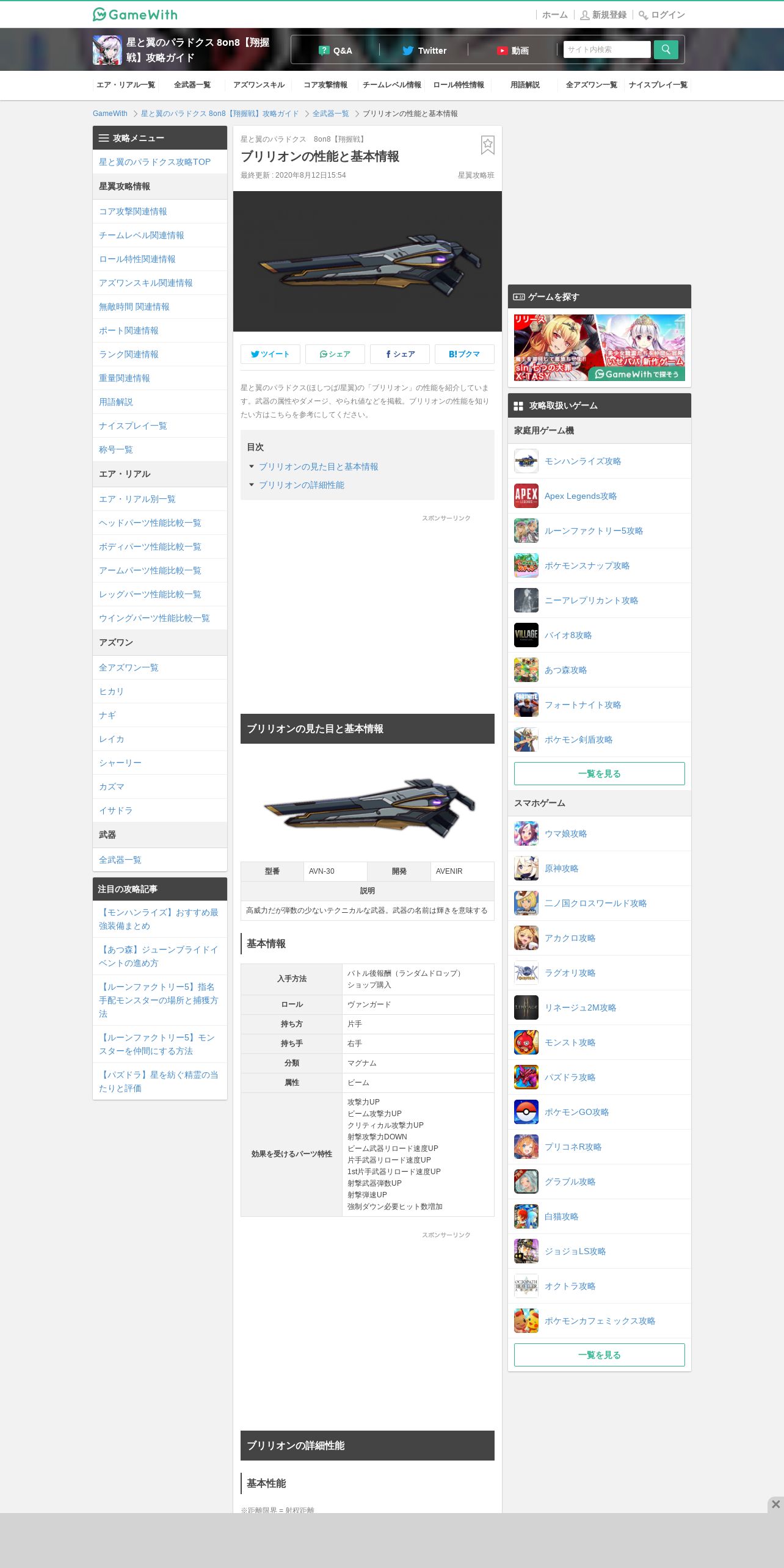Viewport: 784px width, 1568px height.
Task: Open the ヒカリ sidebar link
Action: (112, 691)
